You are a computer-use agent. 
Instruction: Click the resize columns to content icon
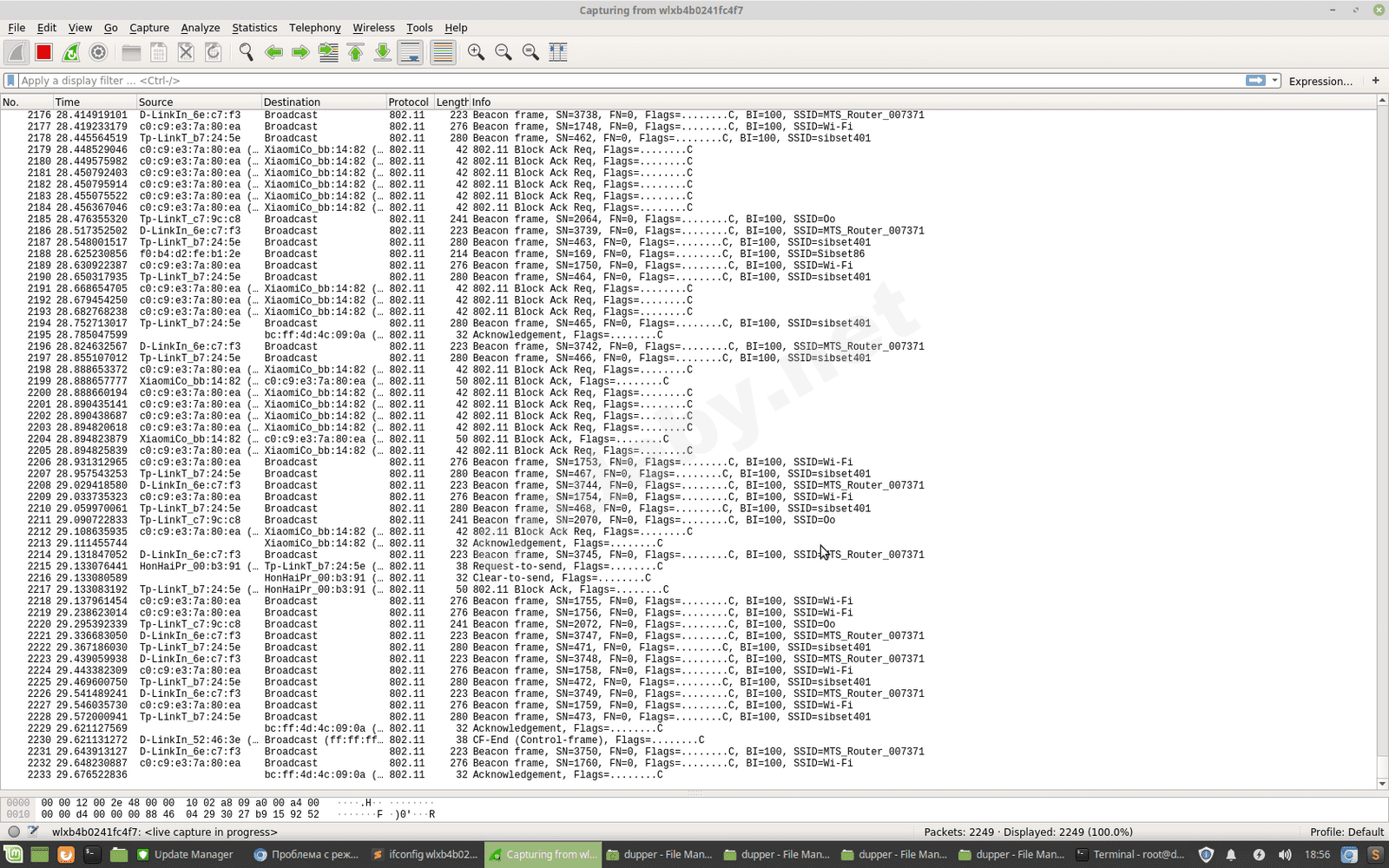tap(558, 52)
